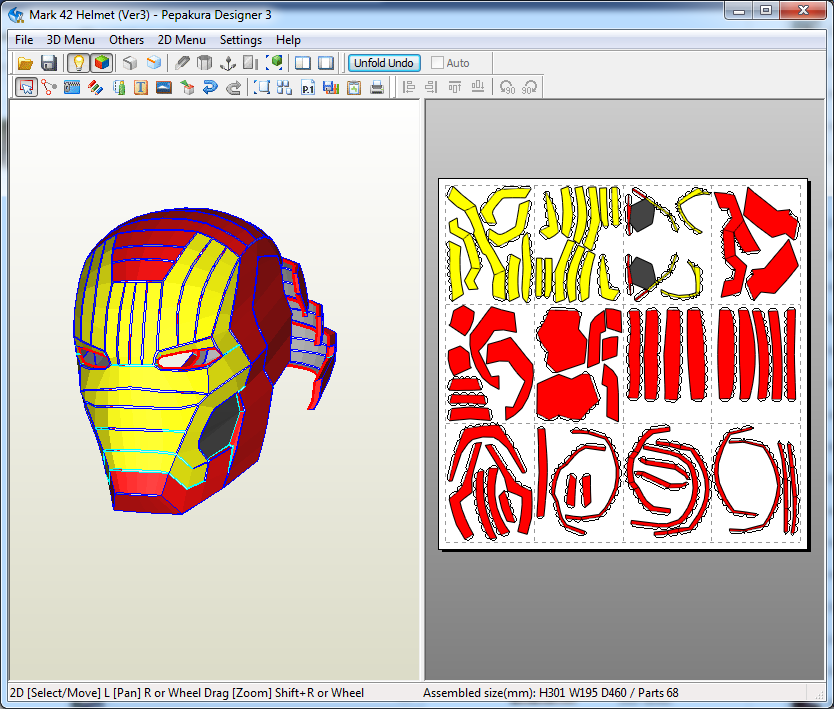
Task: Click the printer icon
Action: [377, 87]
